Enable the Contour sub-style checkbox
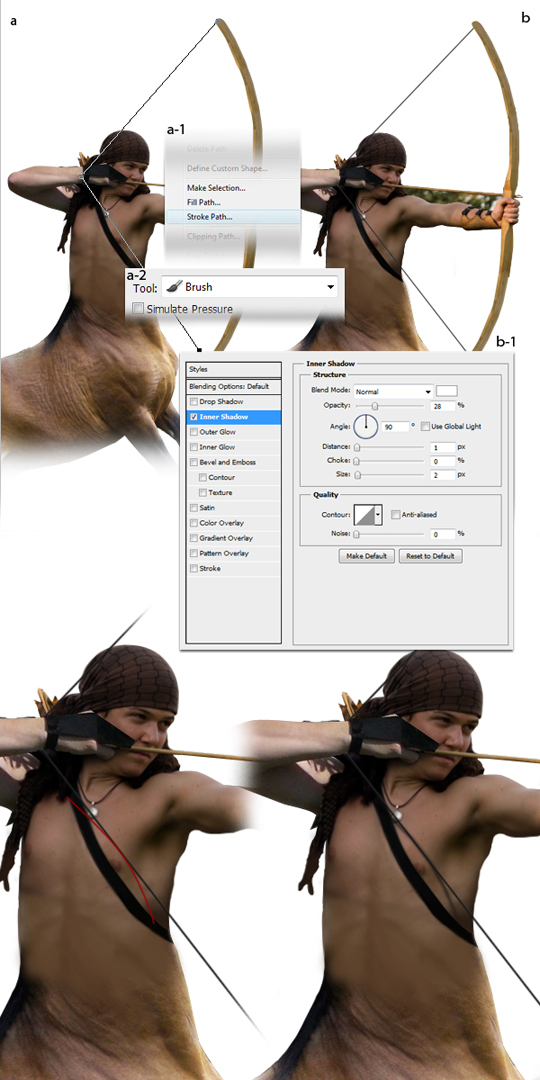This screenshot has width=540, height=1080. click(x=202, y=477)
